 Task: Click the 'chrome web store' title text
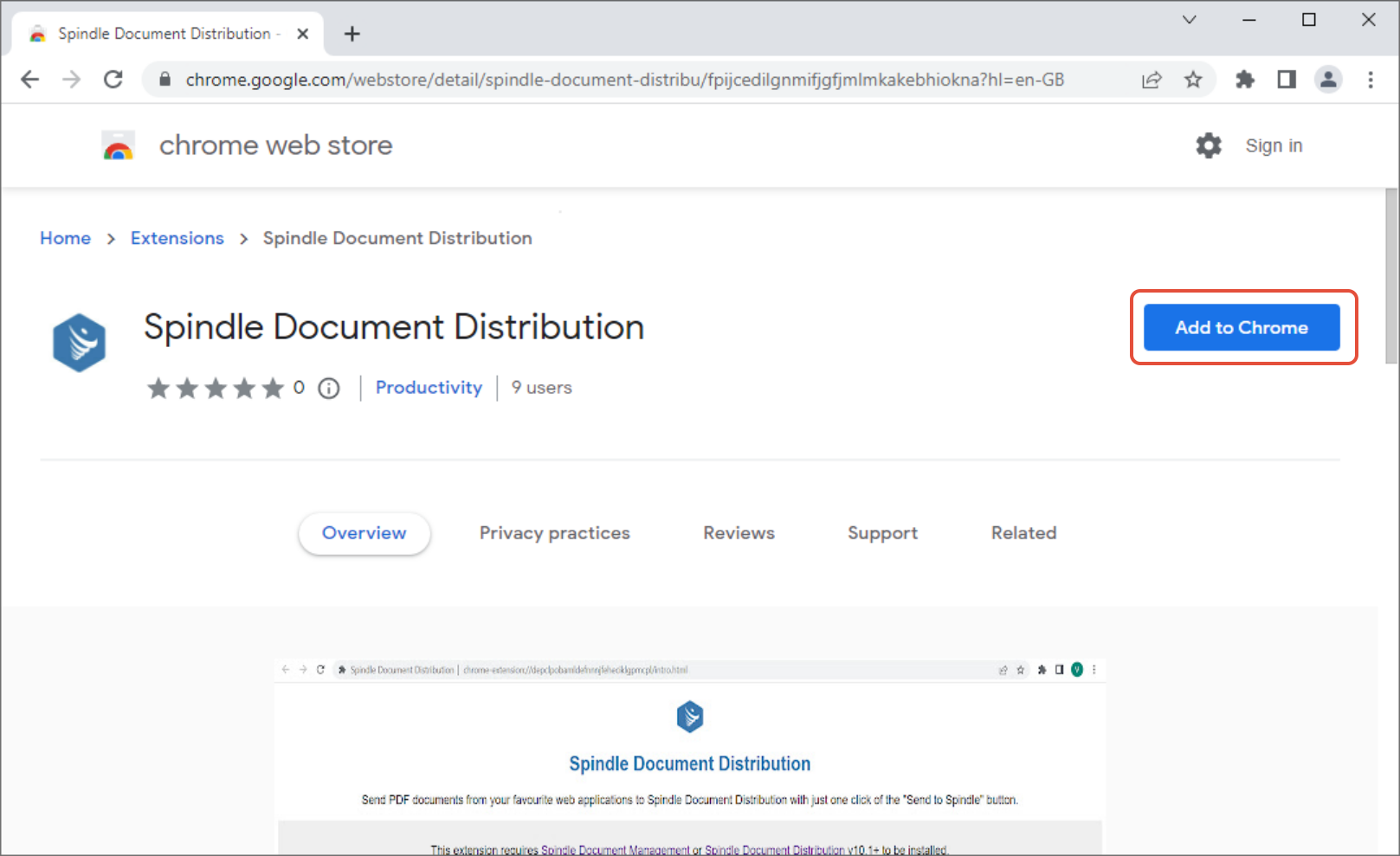click(x=275, y=145)
